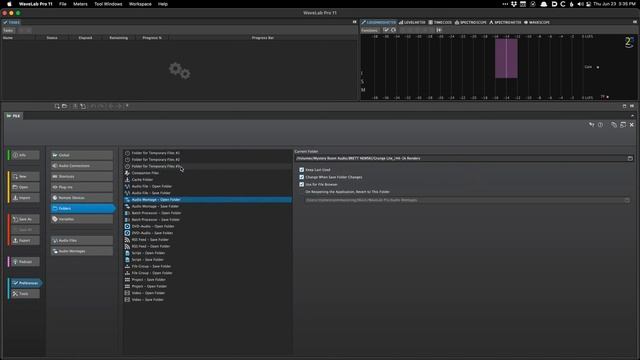Switch to the Spectrometer tab

click(x=505, y=22)
